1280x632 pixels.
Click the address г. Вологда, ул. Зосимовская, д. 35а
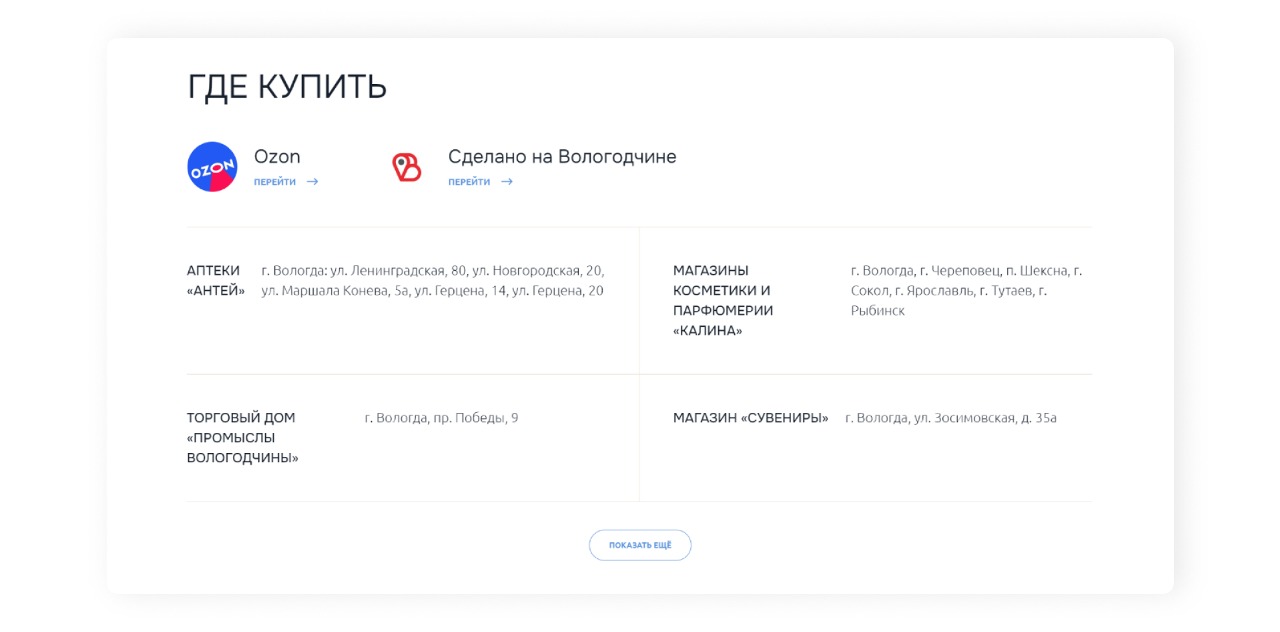point(950,418)
